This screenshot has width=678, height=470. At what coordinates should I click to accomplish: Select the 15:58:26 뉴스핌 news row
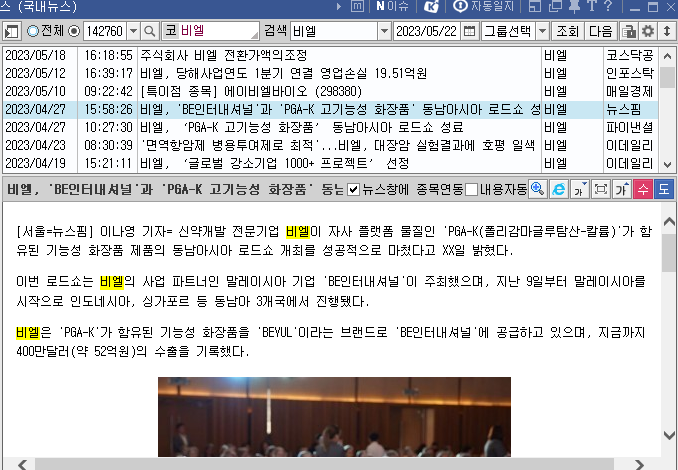(x=330, y=109)
